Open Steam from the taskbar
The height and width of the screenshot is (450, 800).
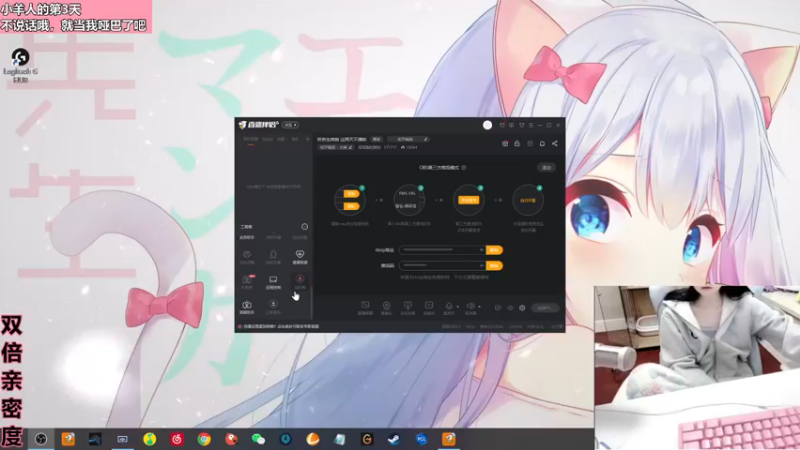click(x=394, y=439)
